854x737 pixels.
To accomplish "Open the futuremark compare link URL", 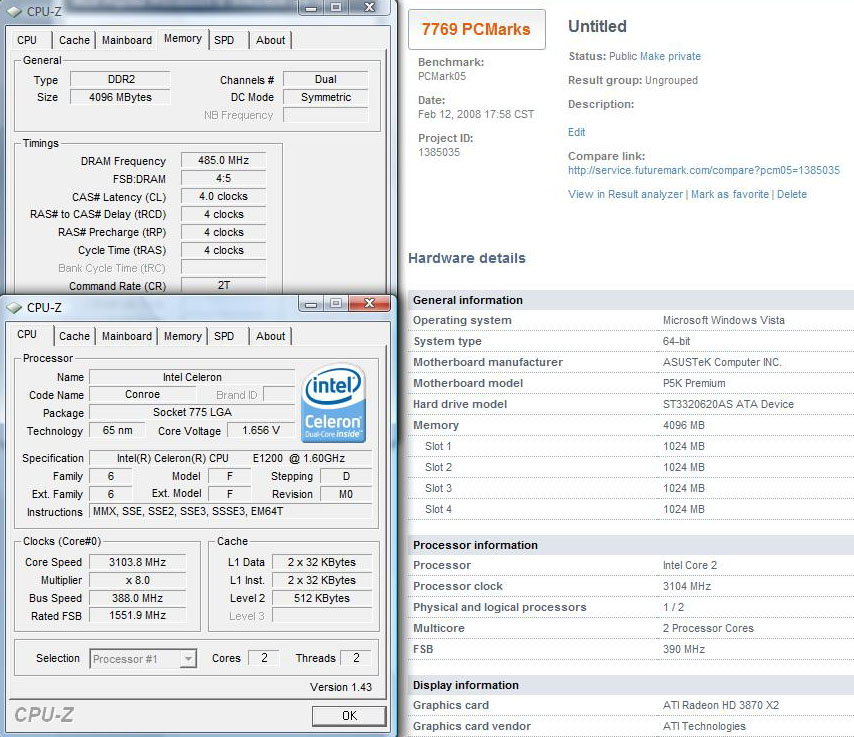I will pos(704,170).
